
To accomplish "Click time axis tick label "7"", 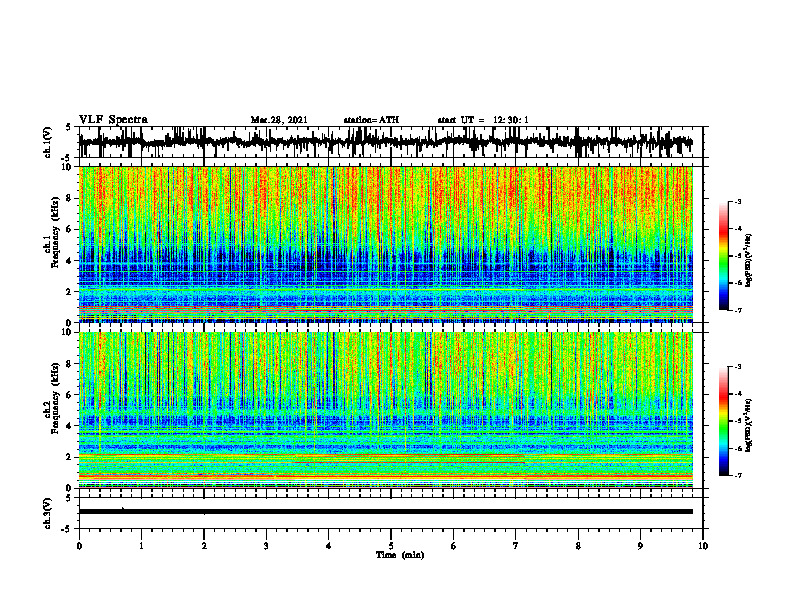I will pyautogui.click(x=516, y=546).
